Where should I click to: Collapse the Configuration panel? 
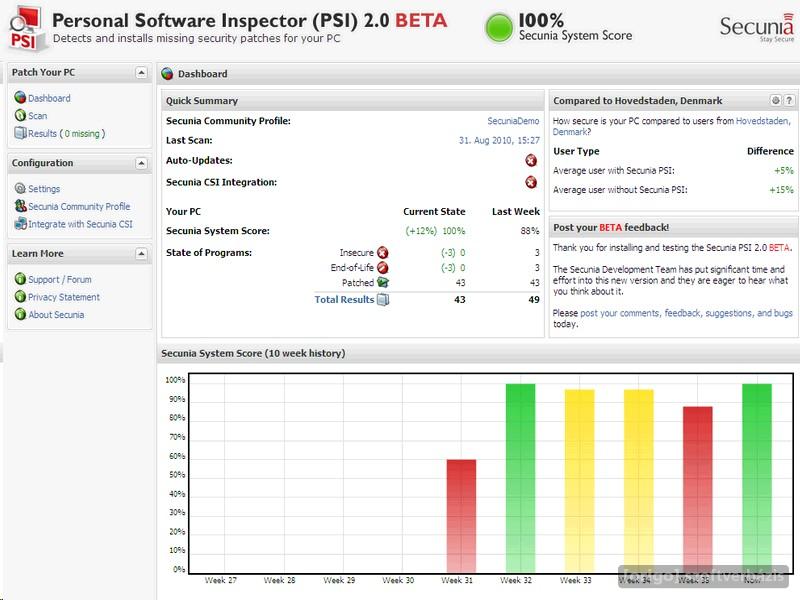(141, 163)
